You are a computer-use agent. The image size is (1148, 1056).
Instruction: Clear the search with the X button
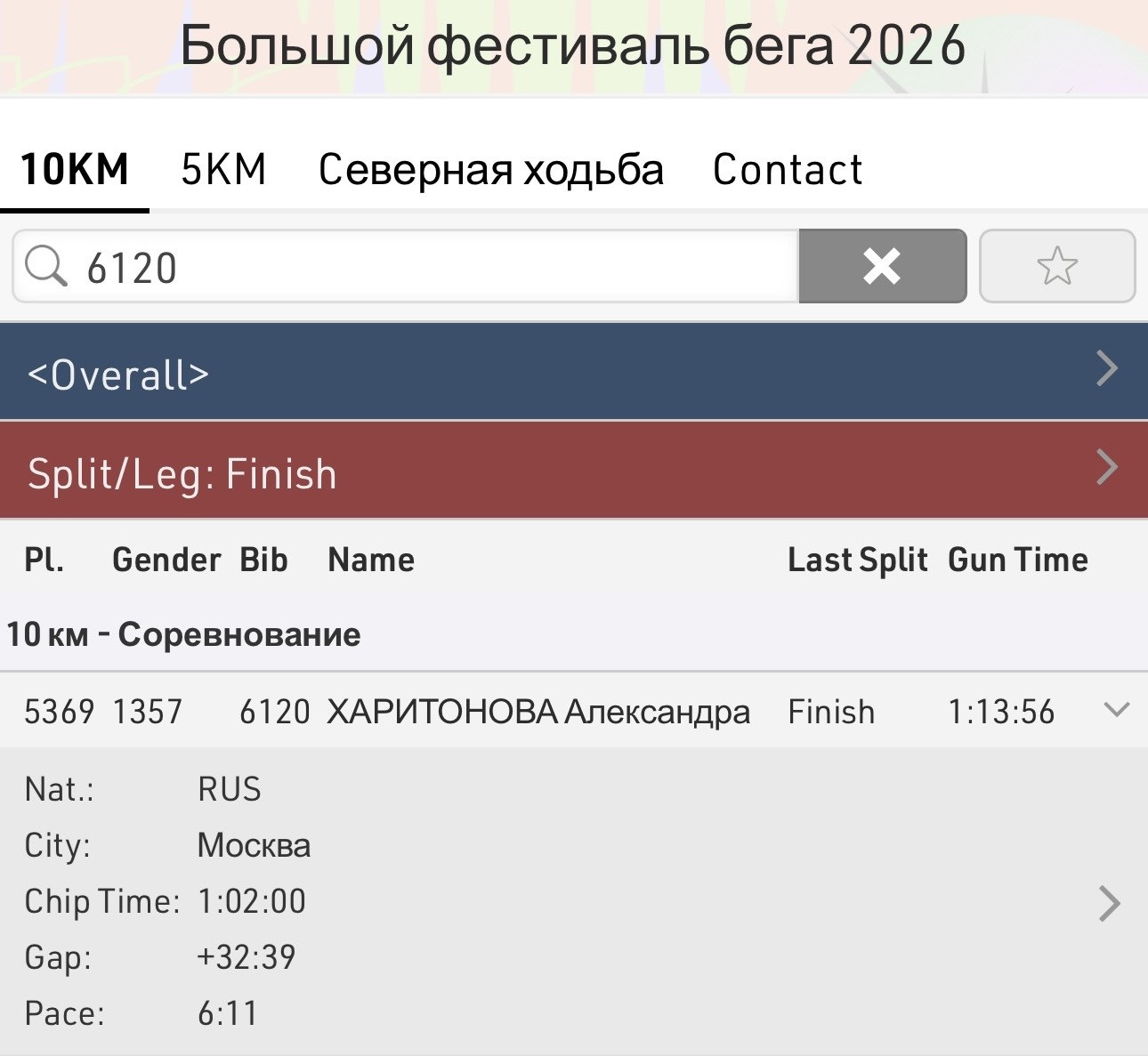[x=882, y=266]
